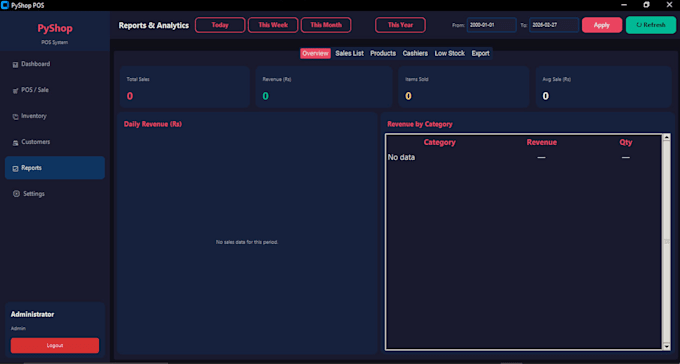Click the Items Sold summary card

464,87
